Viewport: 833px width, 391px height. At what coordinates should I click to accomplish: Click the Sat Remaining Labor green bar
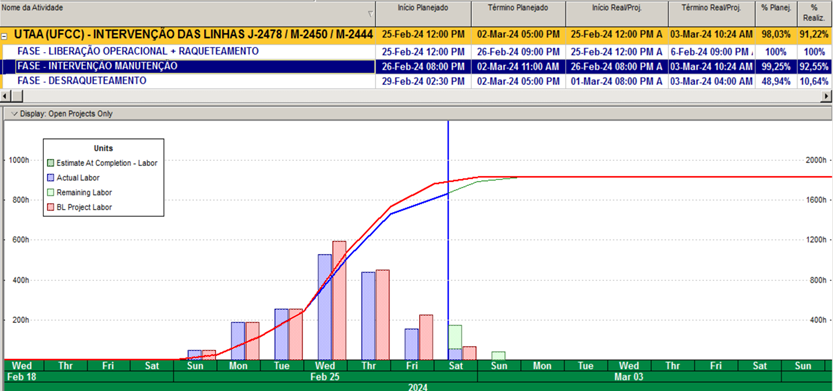(x=455, y=337)
